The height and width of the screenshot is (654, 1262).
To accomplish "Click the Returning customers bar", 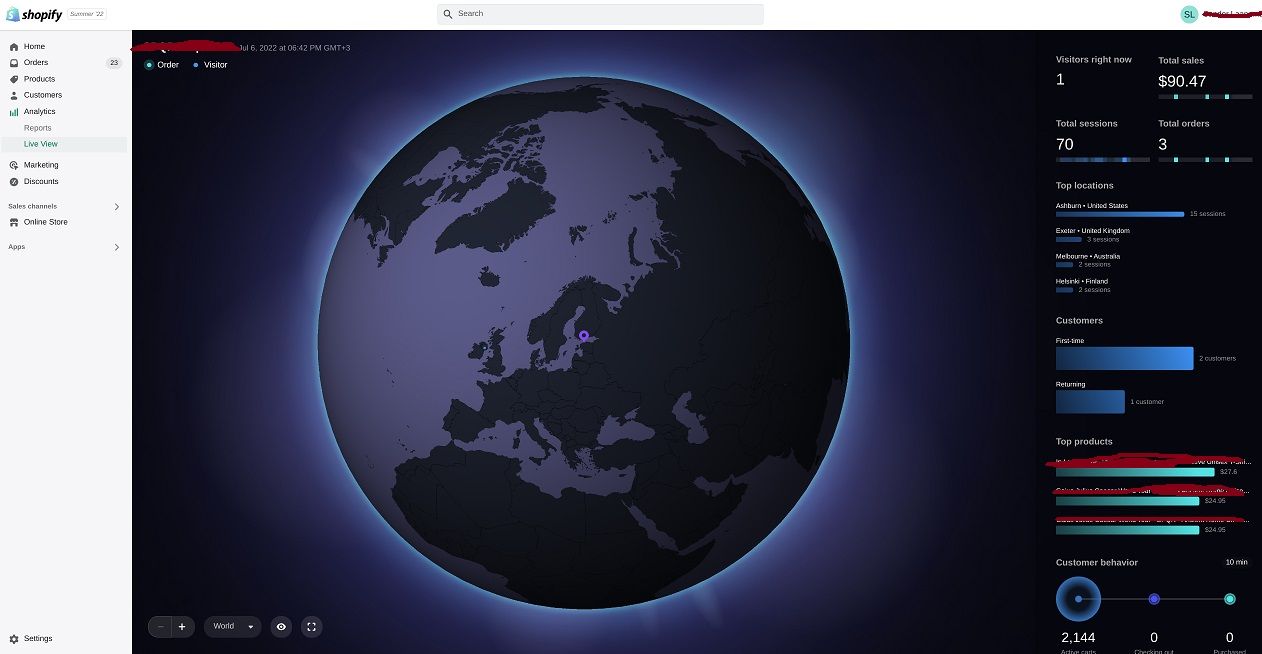I will click(x=1090, y=402).
